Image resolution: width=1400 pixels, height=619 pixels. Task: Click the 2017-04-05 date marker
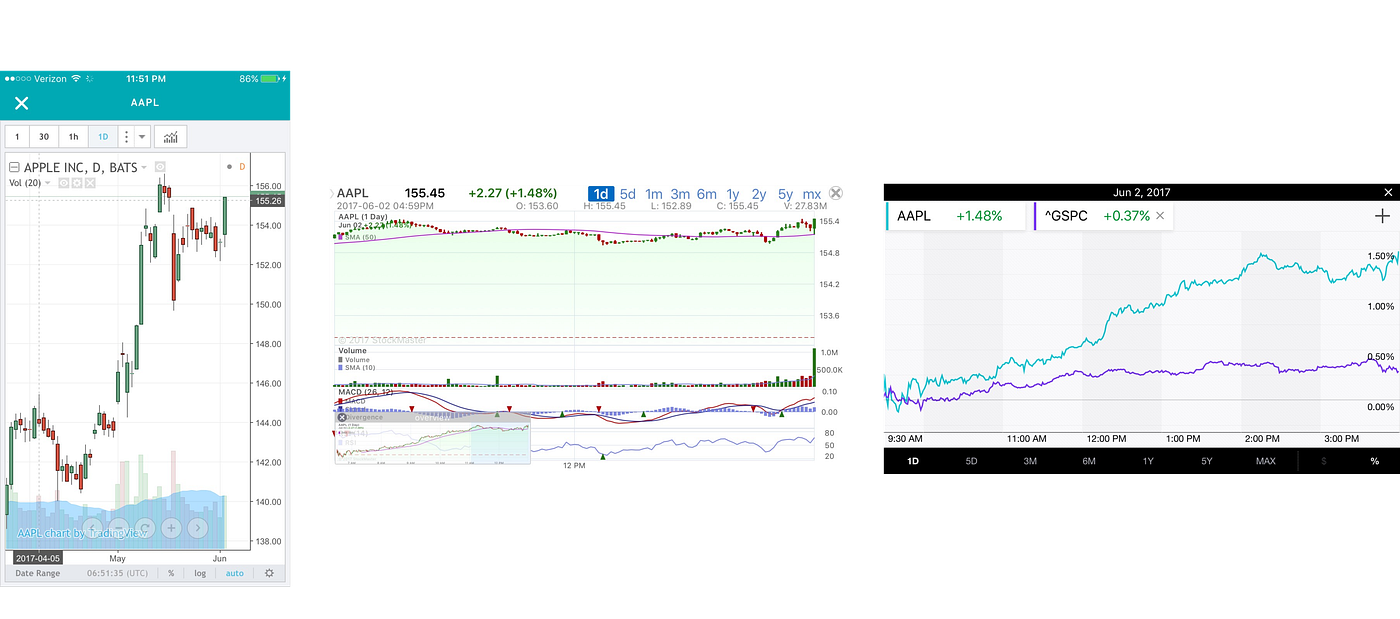click(40, 557)
